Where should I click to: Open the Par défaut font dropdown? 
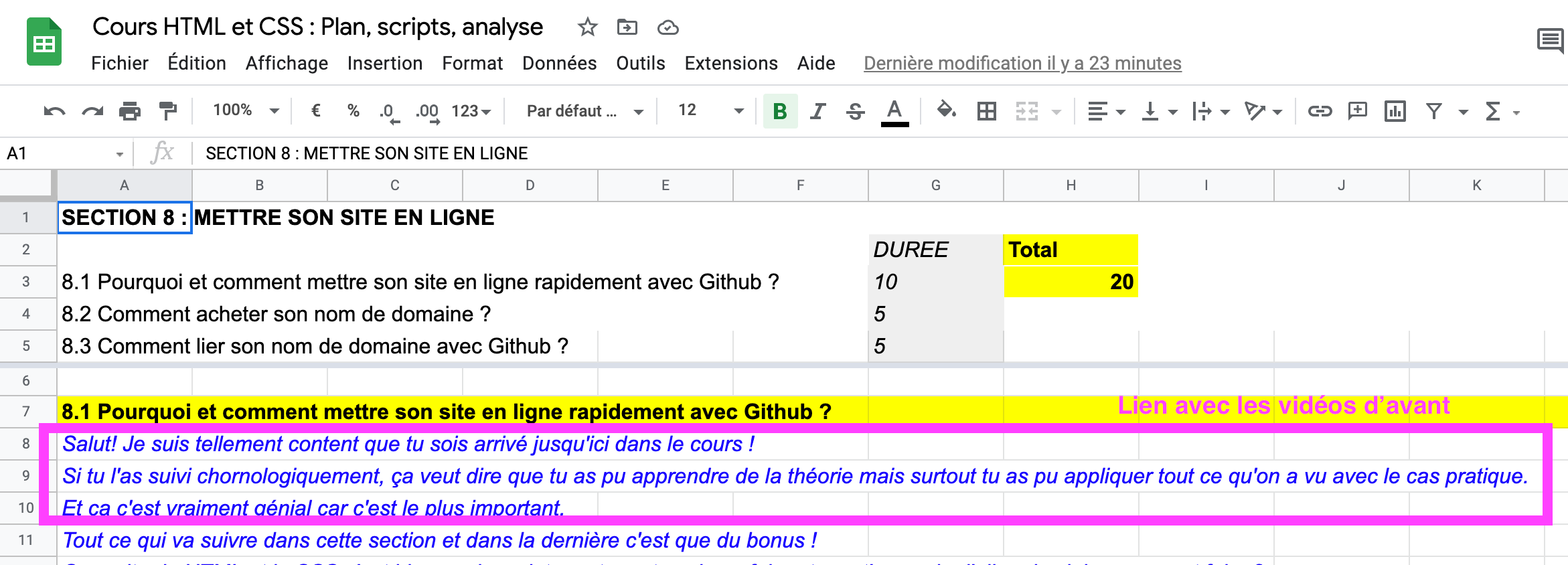point(584,111)
